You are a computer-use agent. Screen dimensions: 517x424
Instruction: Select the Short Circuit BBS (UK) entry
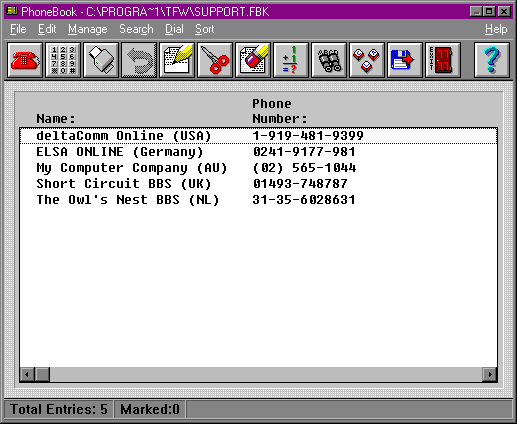(x=258, y=184)
